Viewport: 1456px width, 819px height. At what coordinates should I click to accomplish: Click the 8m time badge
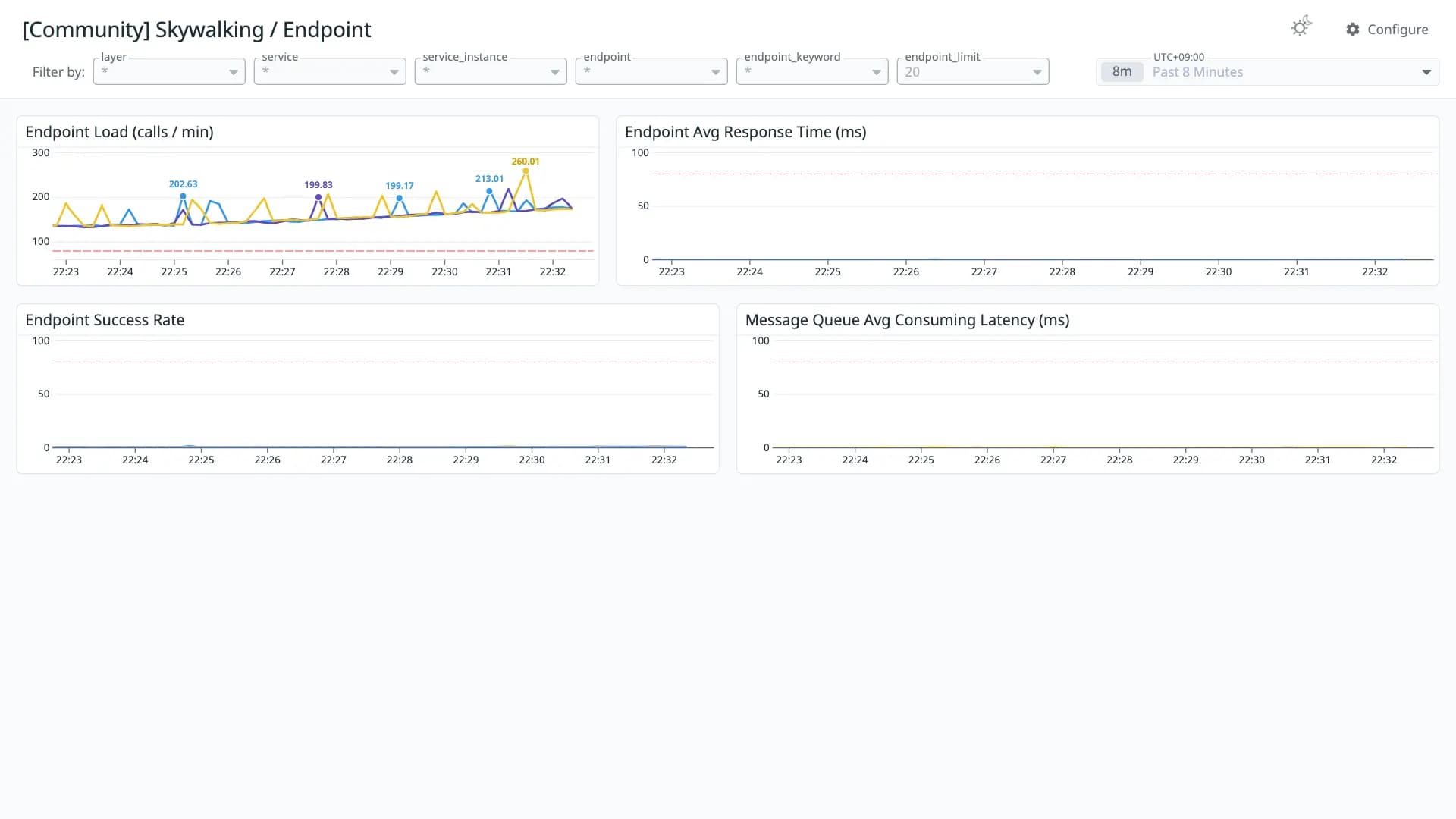click(1122, 72)
